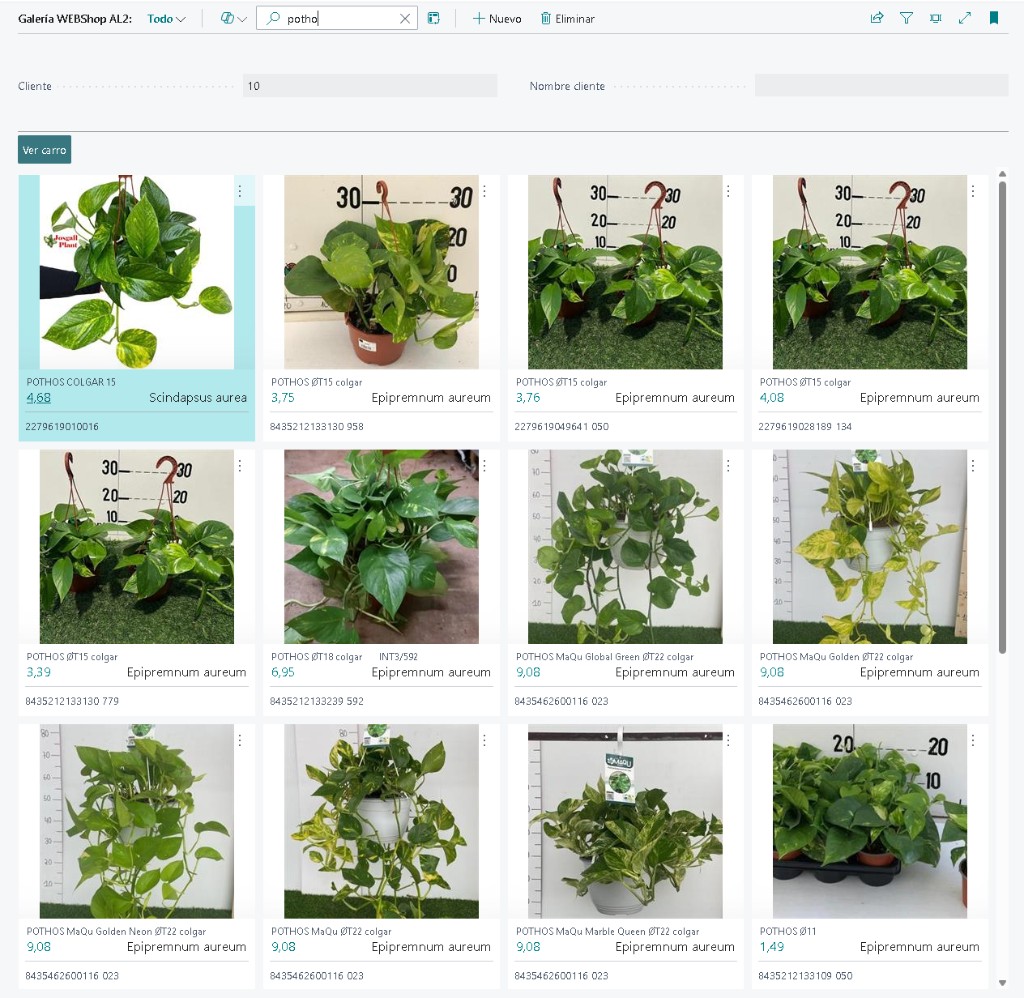Open the Copilot icon menu
Image resolution: width=1024 pixels, height=998 pixels.
click(227, 18)
